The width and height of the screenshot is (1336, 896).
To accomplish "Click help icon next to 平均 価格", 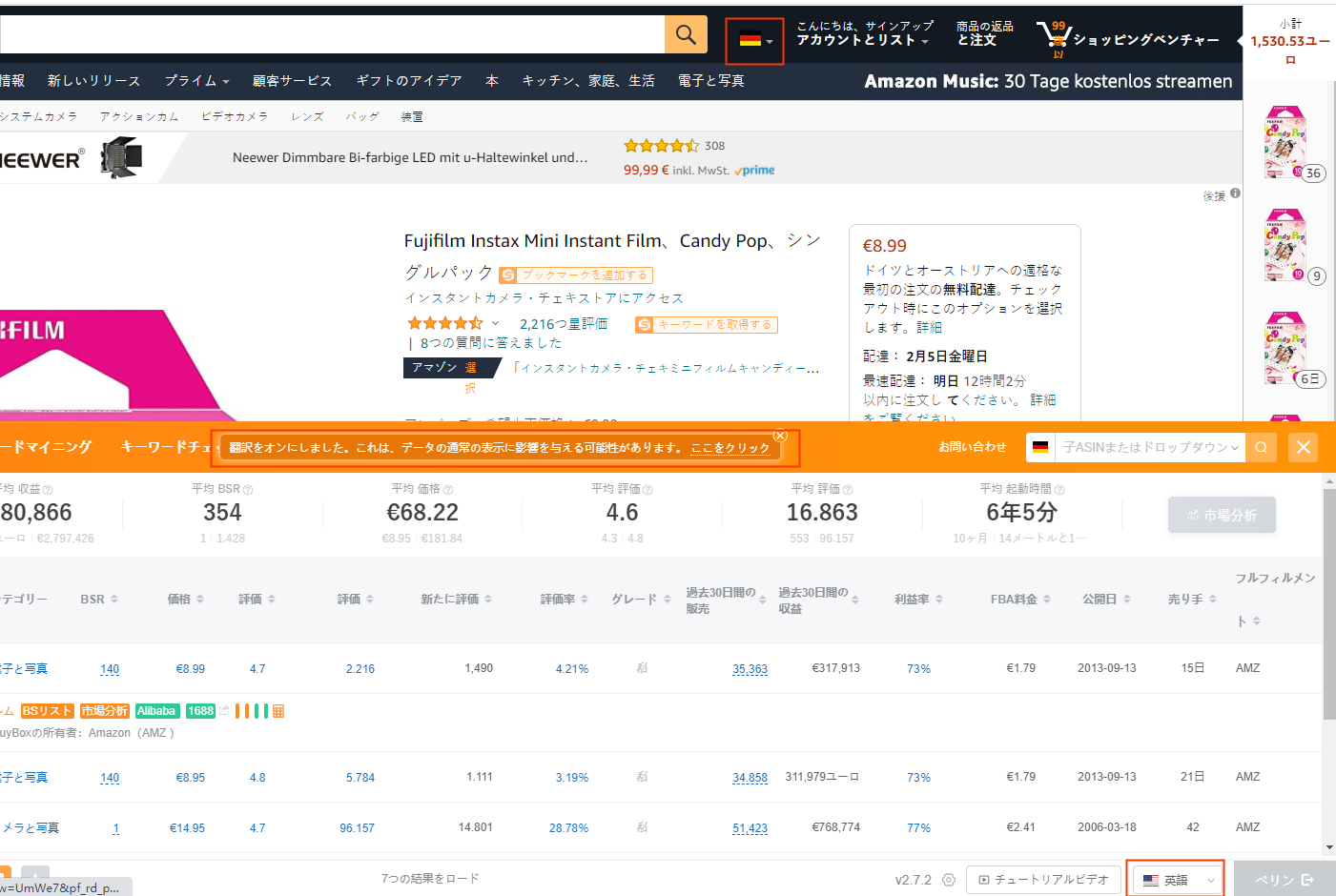I will tap(448, 489).
